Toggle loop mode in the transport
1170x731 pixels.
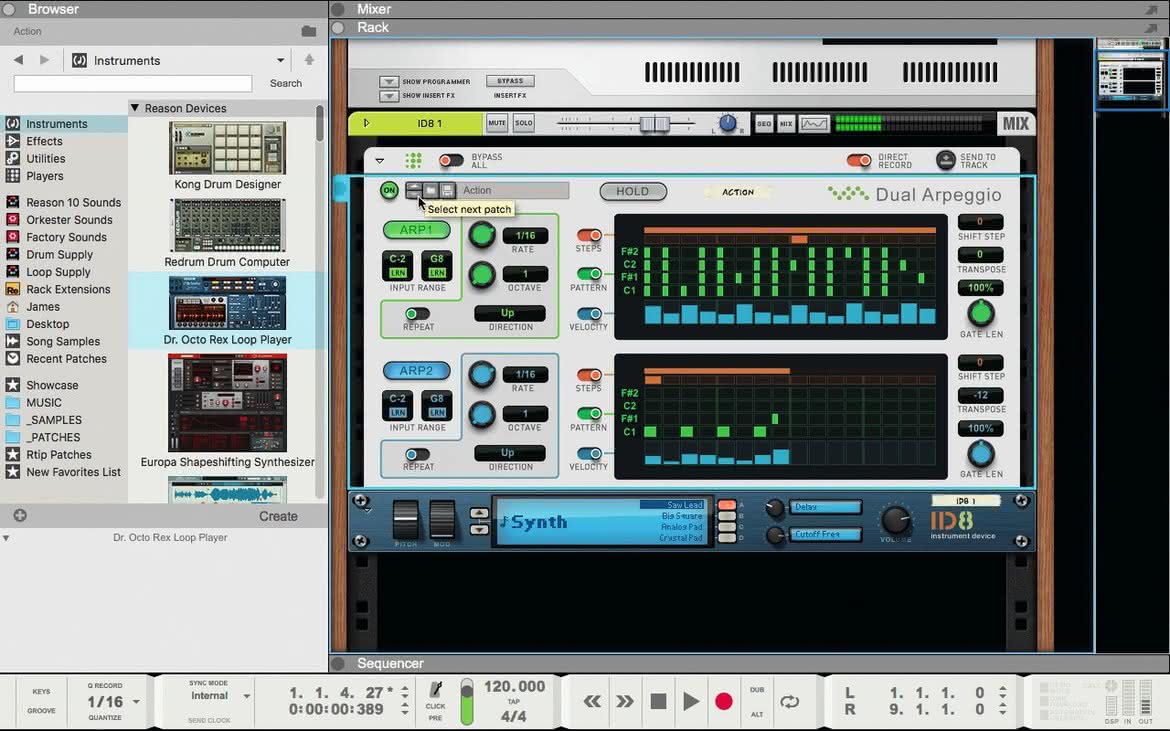789,701
